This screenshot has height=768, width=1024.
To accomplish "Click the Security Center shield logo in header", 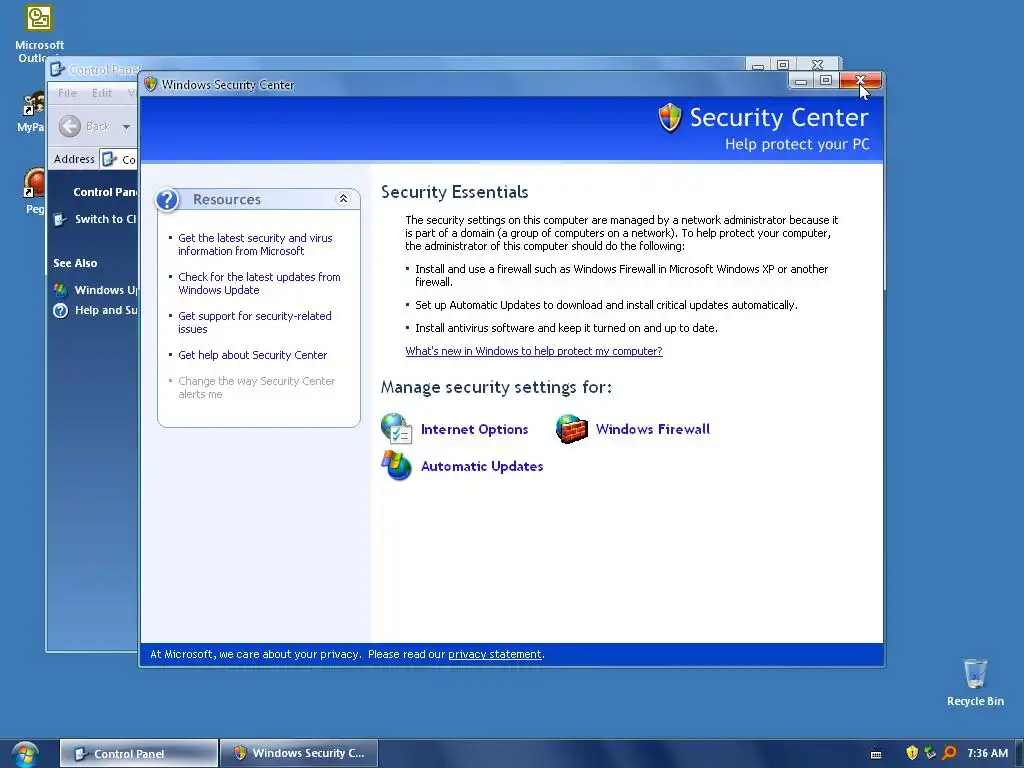I will coord(669,118).
